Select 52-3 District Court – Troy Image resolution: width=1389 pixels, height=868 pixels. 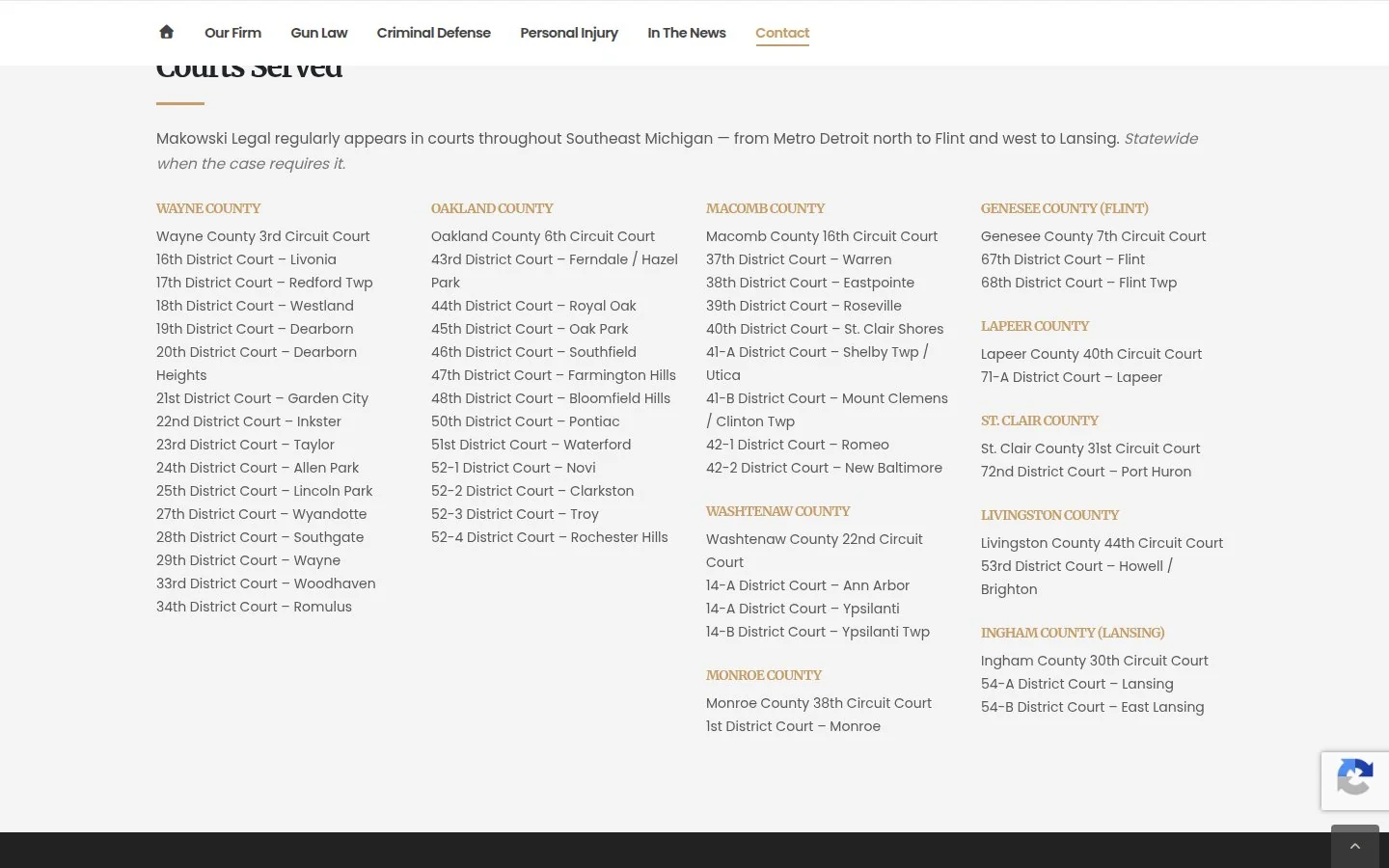515,514
